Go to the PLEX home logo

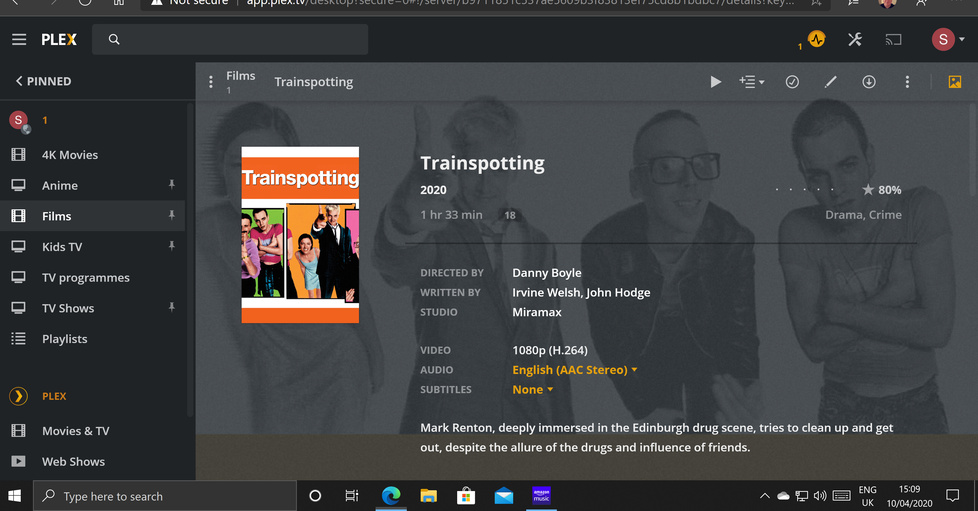point(59,39)
